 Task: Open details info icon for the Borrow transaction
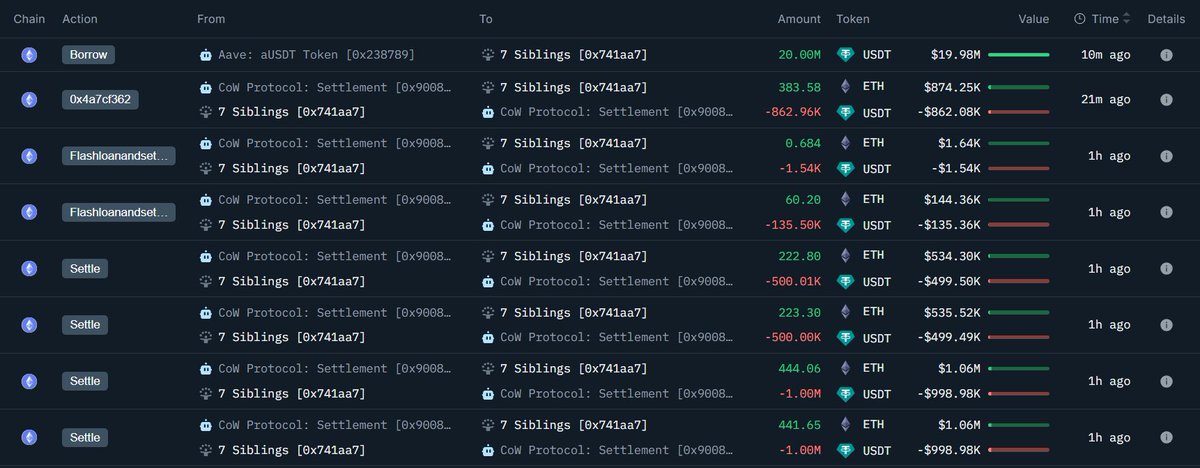click(1166, 55)
